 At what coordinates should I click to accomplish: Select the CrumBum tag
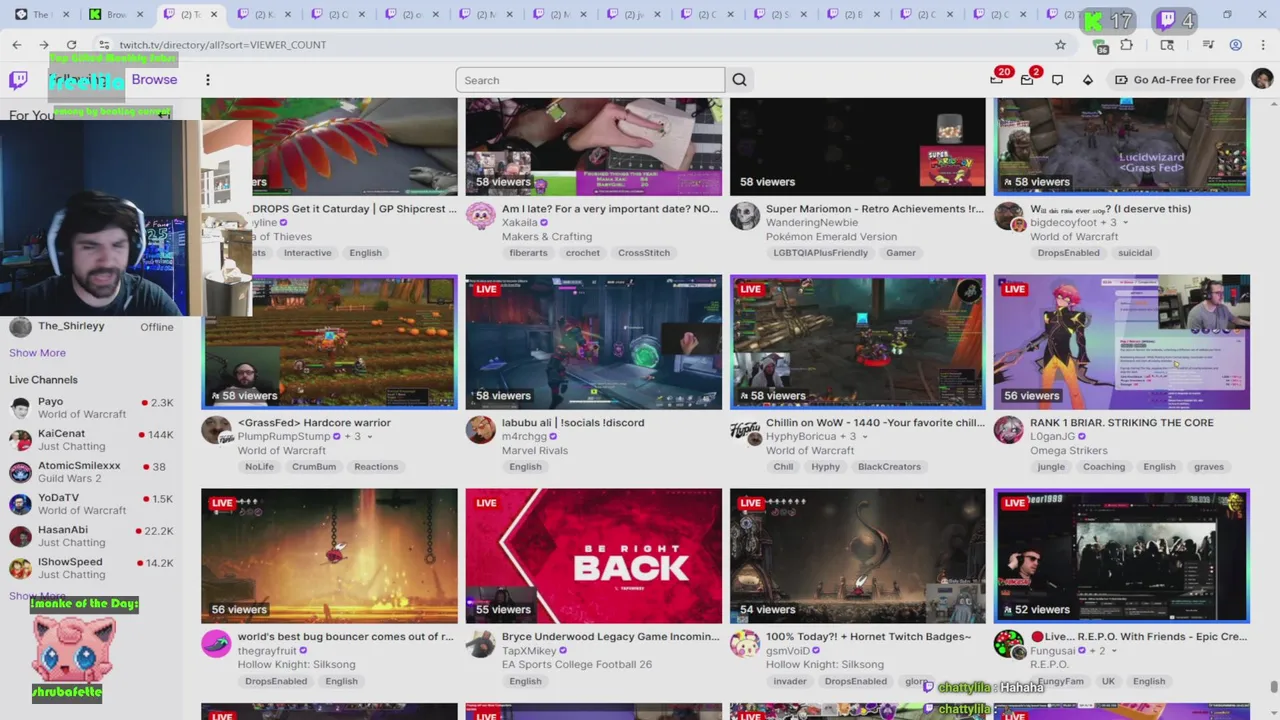[x=314, y=467]
